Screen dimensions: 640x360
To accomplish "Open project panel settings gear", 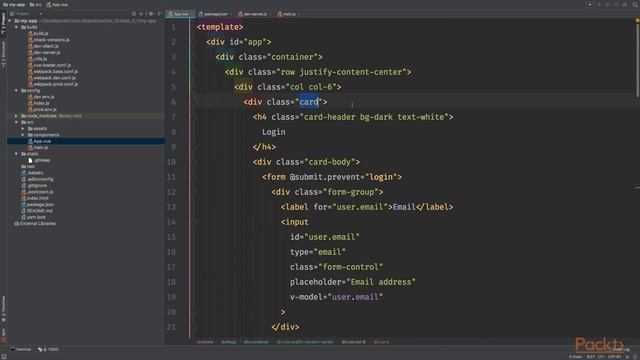I will pos(151,14).
